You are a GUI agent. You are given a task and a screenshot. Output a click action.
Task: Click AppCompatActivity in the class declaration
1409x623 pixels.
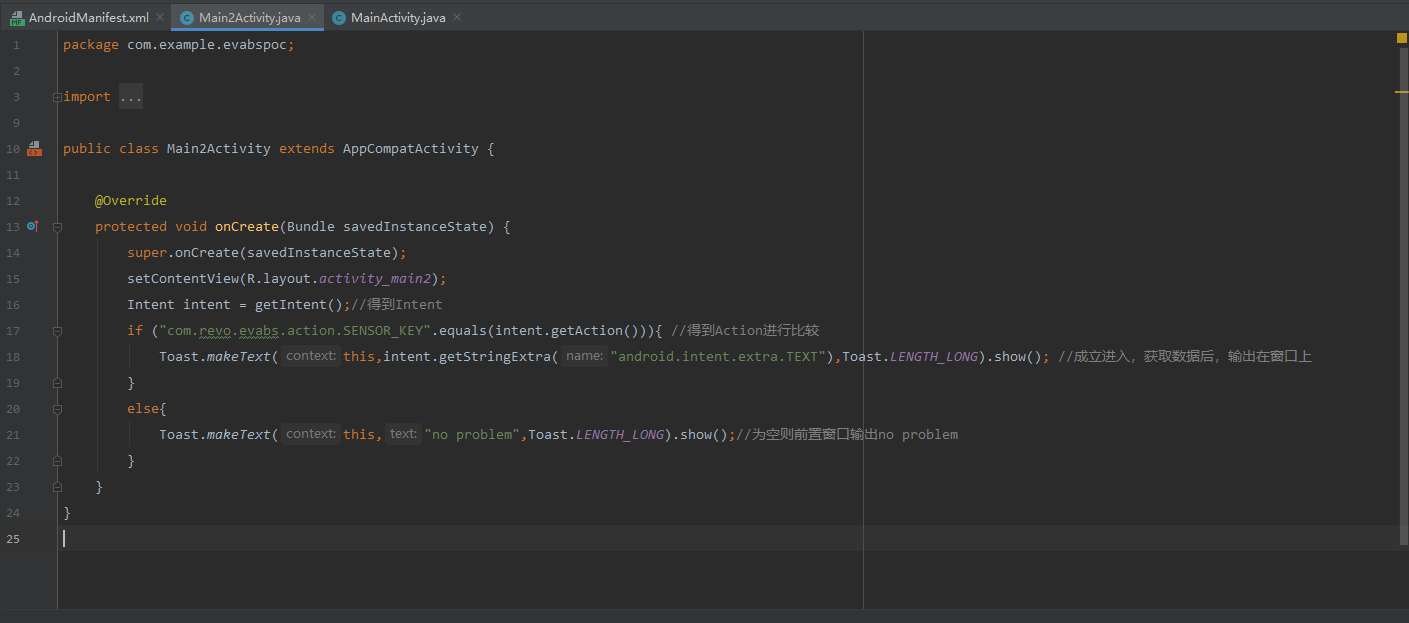[x=410, y=149]
